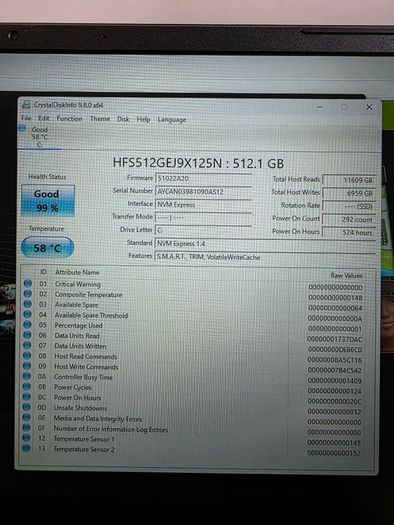Open the Help menu
Screen dimensions: 394x525
[x=143, y=119]
